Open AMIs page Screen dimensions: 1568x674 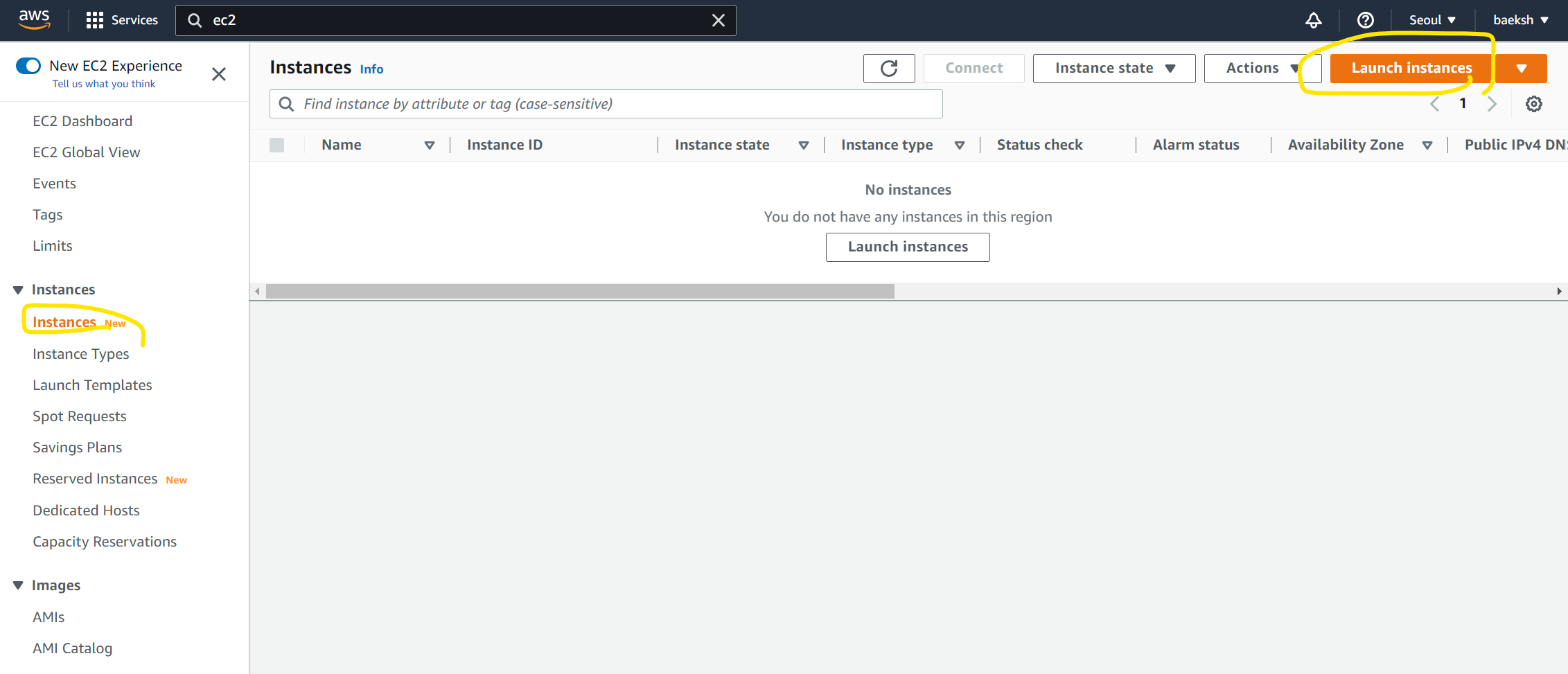pyautogui.click(x=49, y=617)
